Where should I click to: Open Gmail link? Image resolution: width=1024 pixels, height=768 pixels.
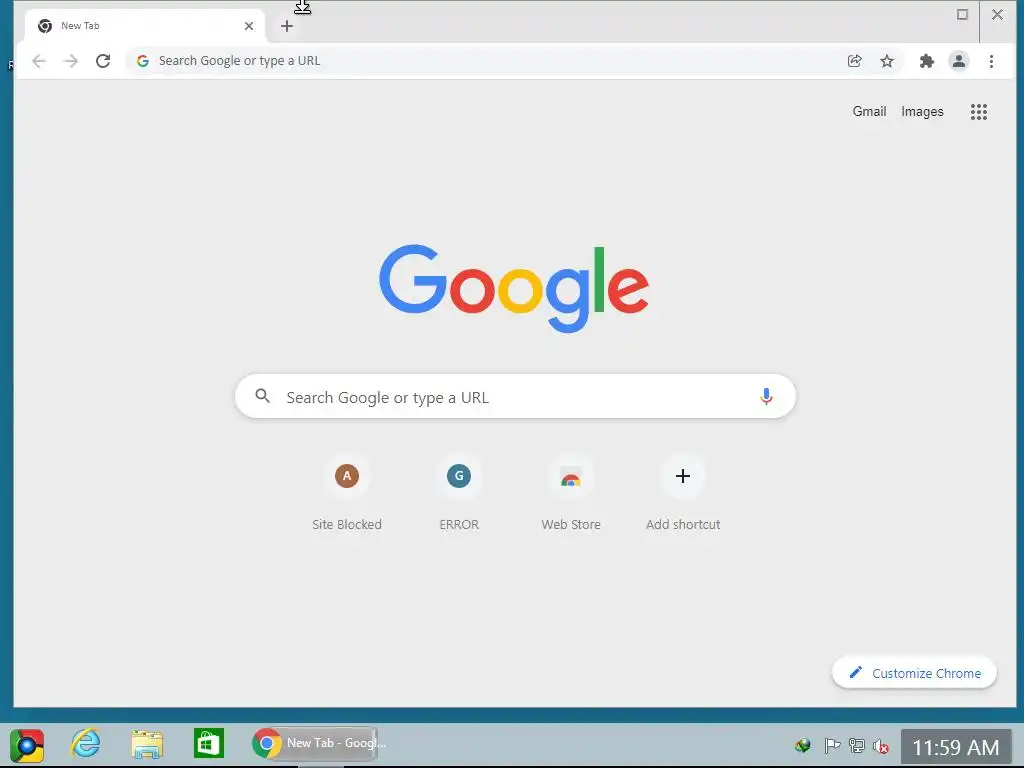click(x=869, y=112)
